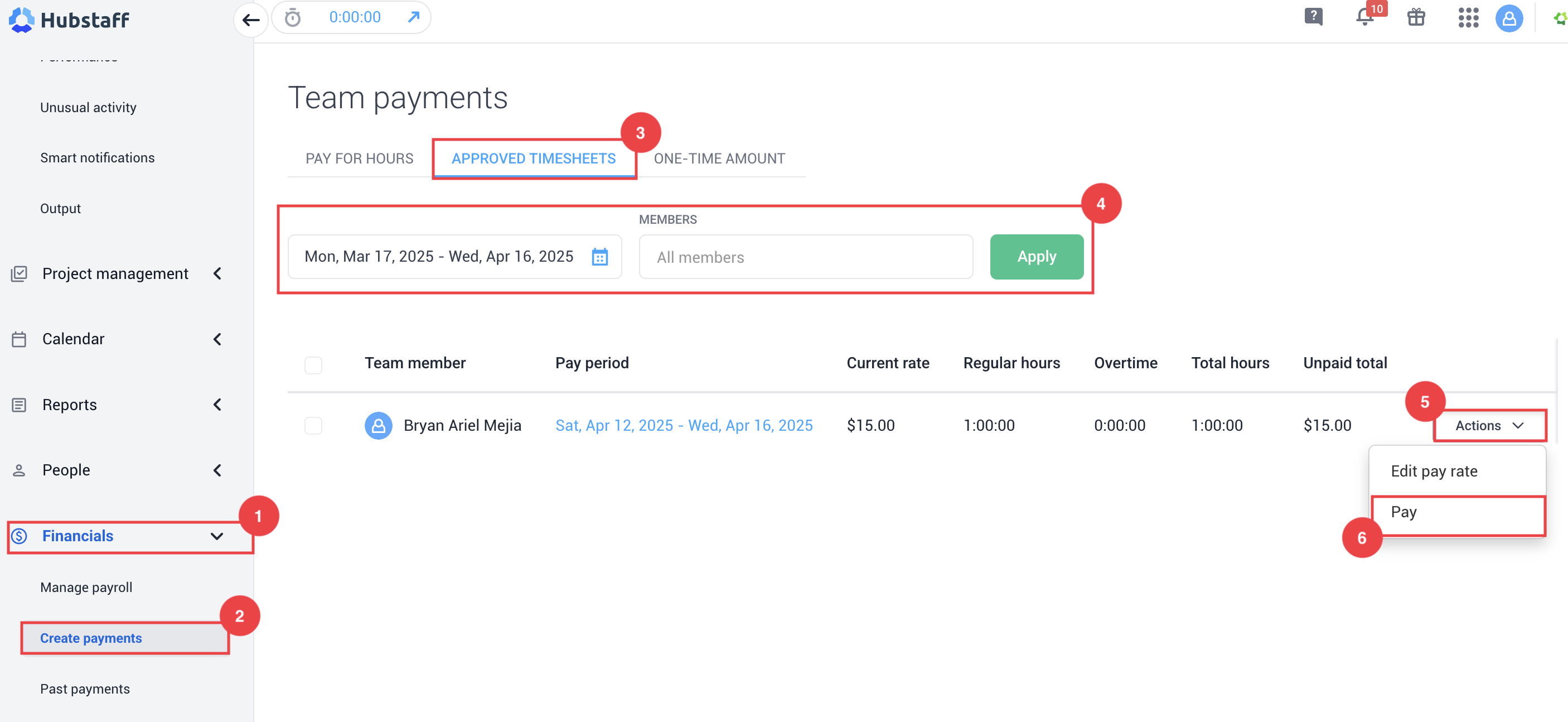Image resolution: width=1568 pixels, height=722 pixels.
Task: Open Create payments page
Action: [125, 638]
